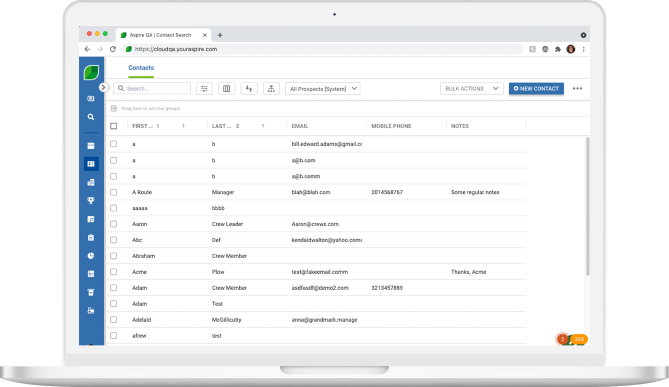The width and height of the screenshot is (669, 387).
Task: Reload the page with the refresh icon
Action: (x=113, y=49)
